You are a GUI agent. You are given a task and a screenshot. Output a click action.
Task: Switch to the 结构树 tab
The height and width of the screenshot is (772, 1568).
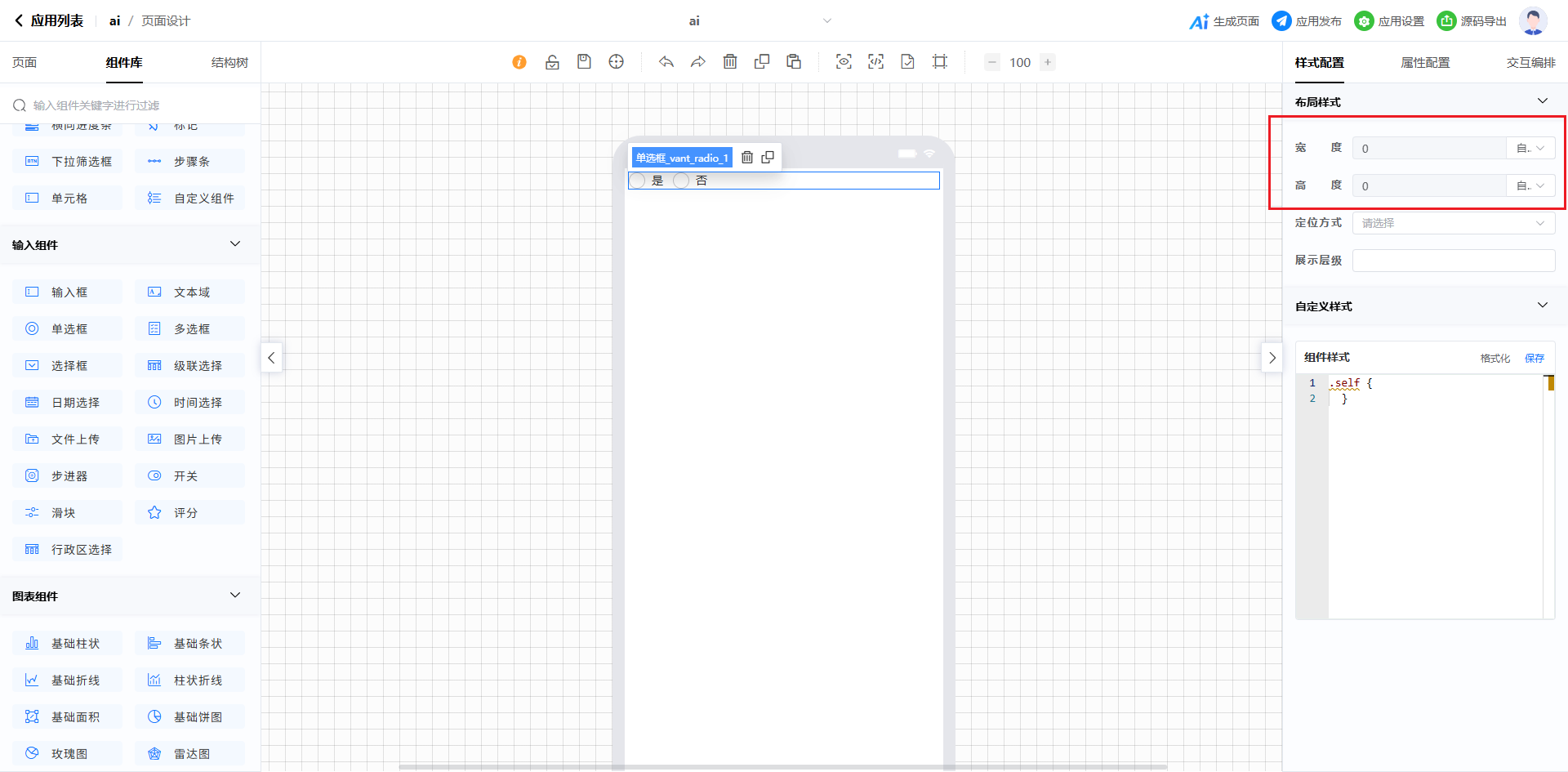229,63
